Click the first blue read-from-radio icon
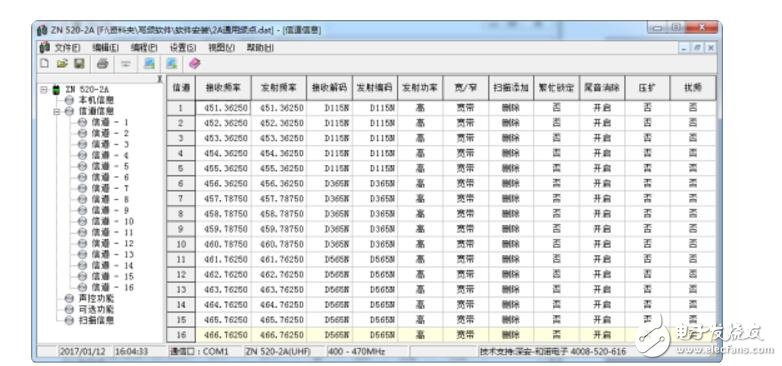The height and width of the screenshot is (366, 782). pyautogui.click(x=149, y=63)
